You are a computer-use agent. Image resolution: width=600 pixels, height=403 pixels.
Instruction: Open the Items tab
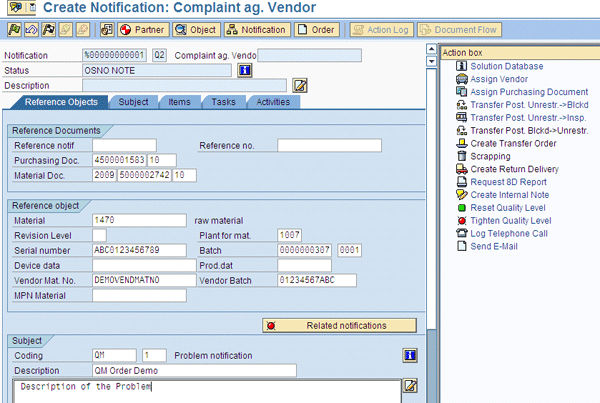click(x=179, y=102)
